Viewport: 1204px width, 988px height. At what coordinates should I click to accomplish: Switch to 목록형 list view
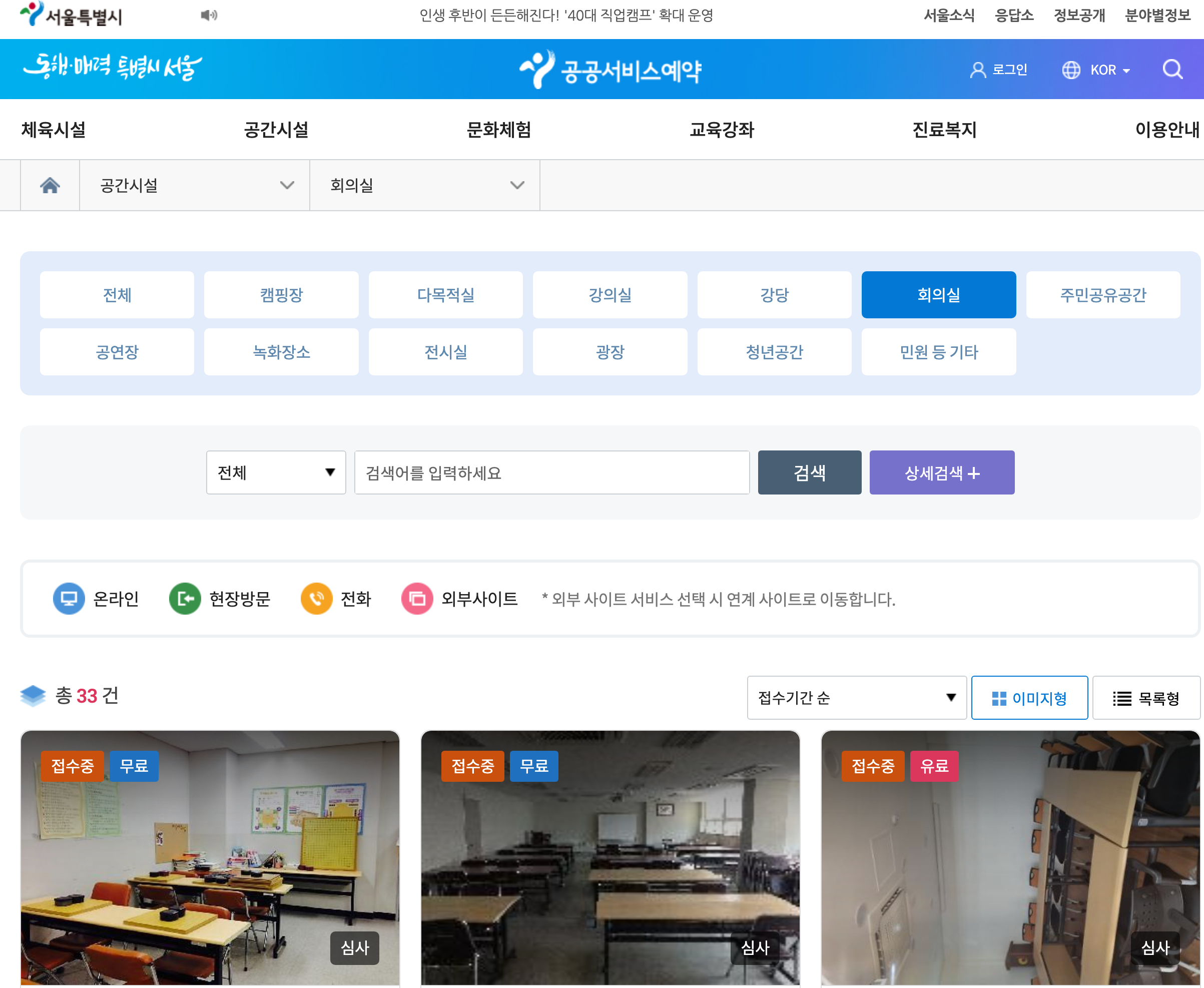pos(1146,698)
